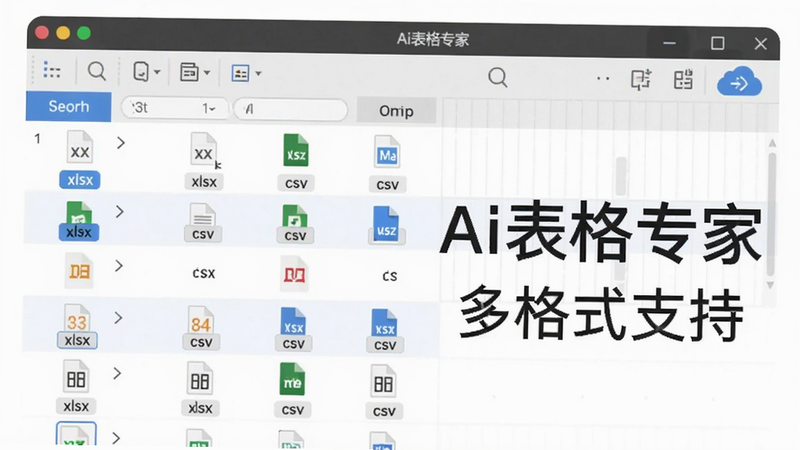Screen dimensions: 800x450
Task: Click the yellow macOS minimize button
Action: 63,33
